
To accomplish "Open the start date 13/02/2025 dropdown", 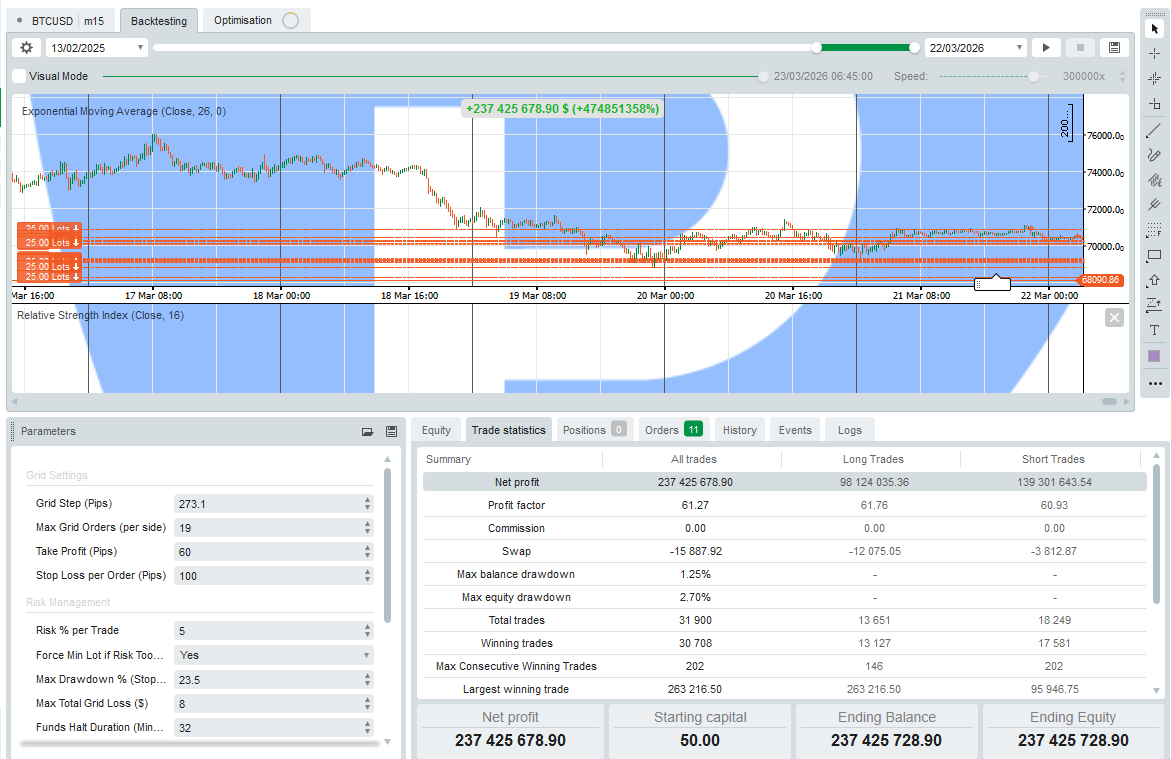I will [x=140, y=48].
